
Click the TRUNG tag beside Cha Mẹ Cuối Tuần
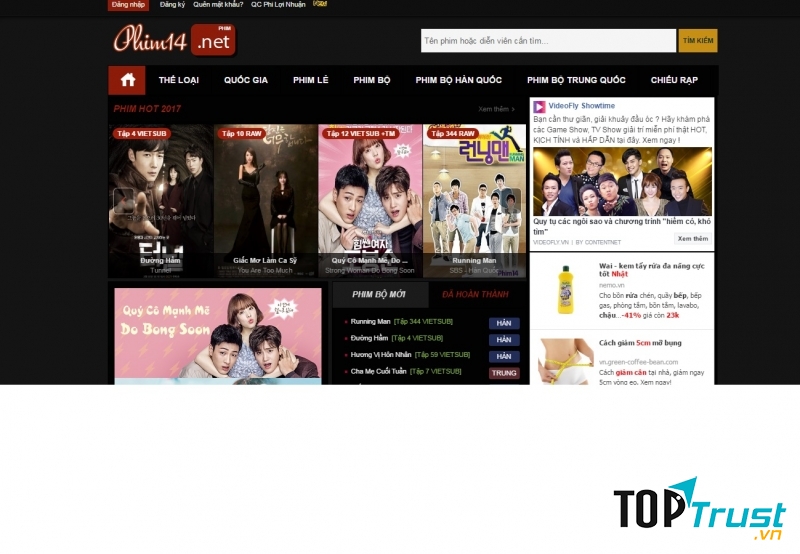pyautogui.click(x=504, y=373)
